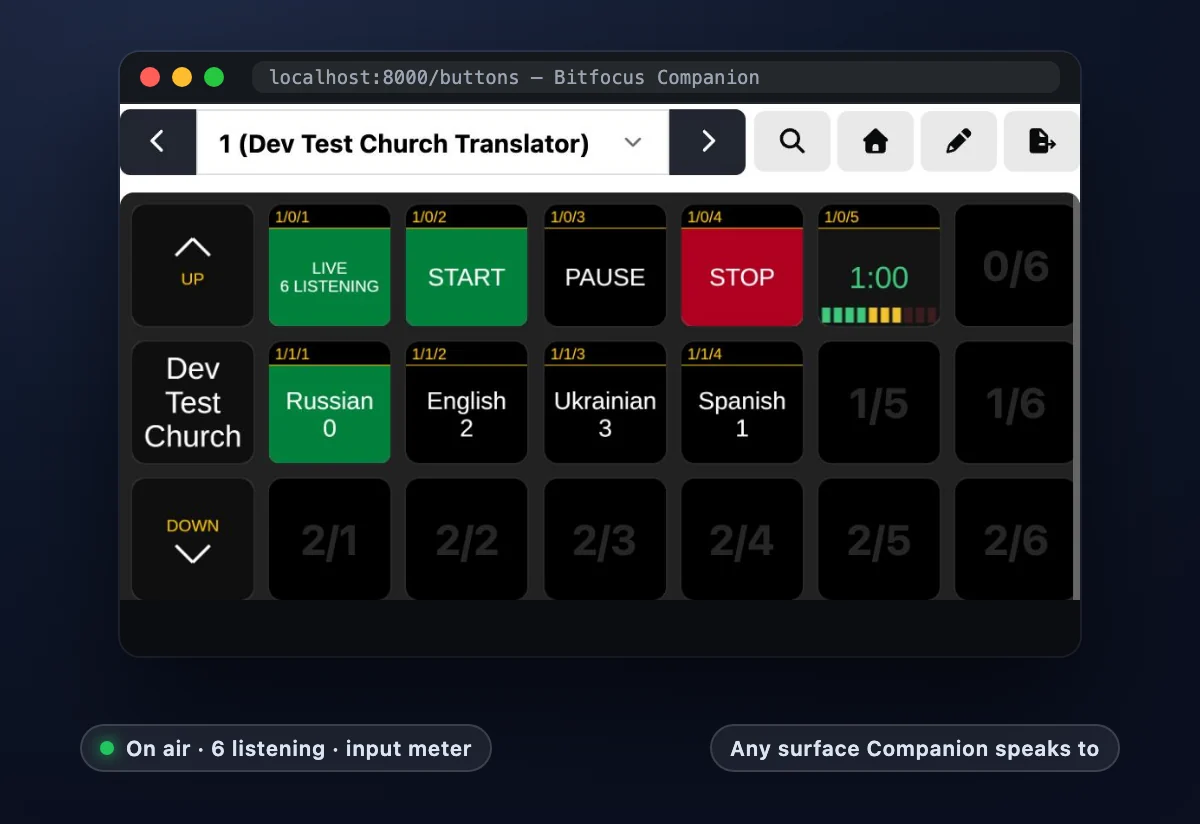
Task: Click the 1/1/3 location label
Action: pyautogui.click(x=567, y=354)
